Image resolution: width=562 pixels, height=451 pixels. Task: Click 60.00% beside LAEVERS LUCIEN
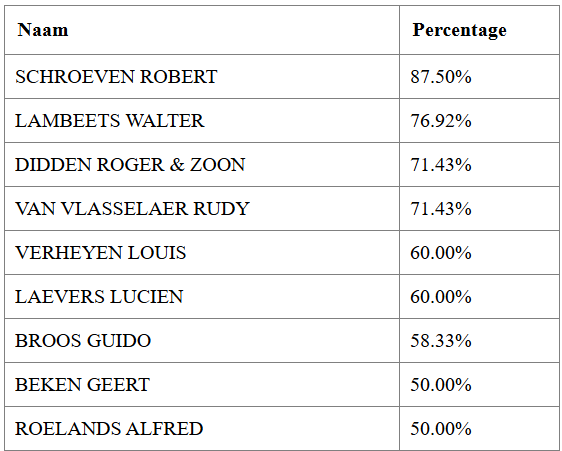click(x=441, y=296)
